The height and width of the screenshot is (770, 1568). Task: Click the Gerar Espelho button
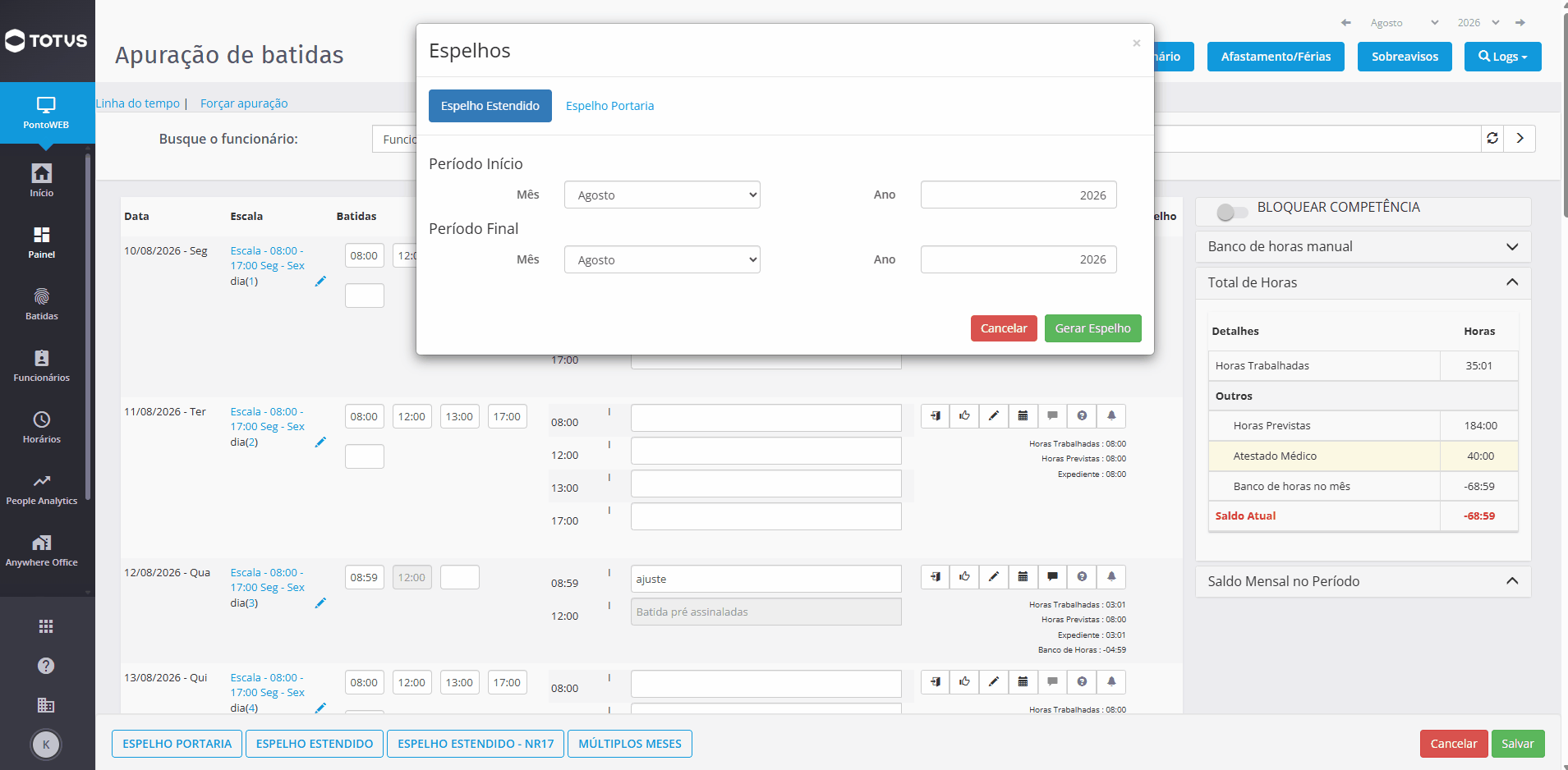[x=1092, y=328]
